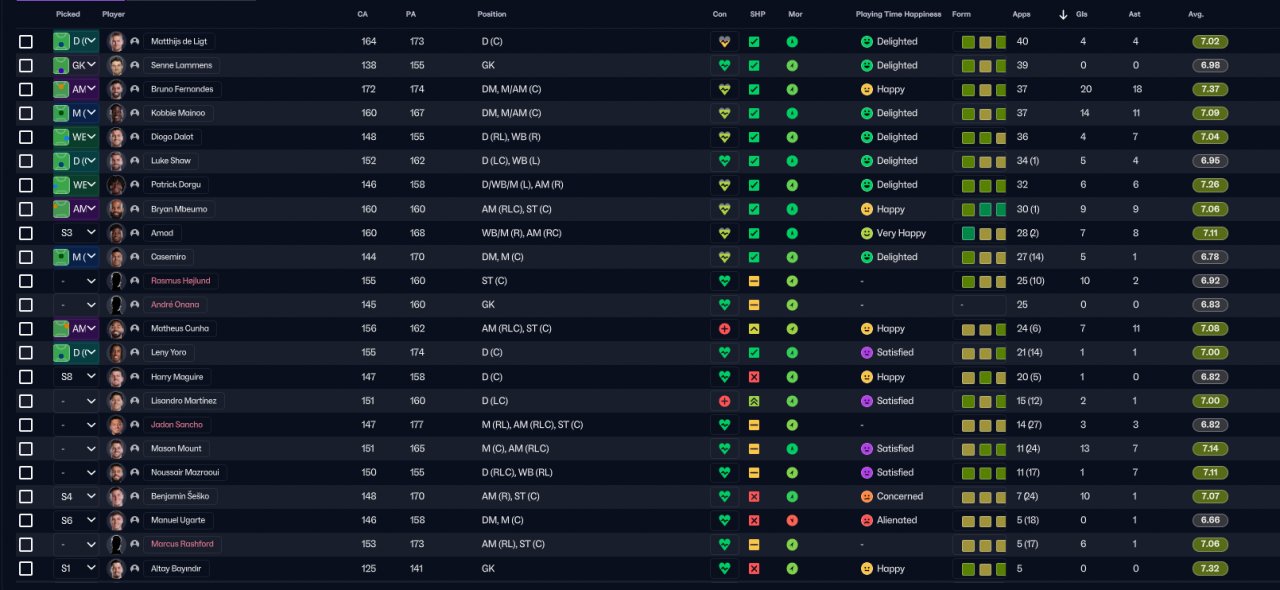Screen dimensions: 1280x590
Task: Click Manuel Ugarte's red morale icon
Action: pyautogui.click(x=792, y=521)
